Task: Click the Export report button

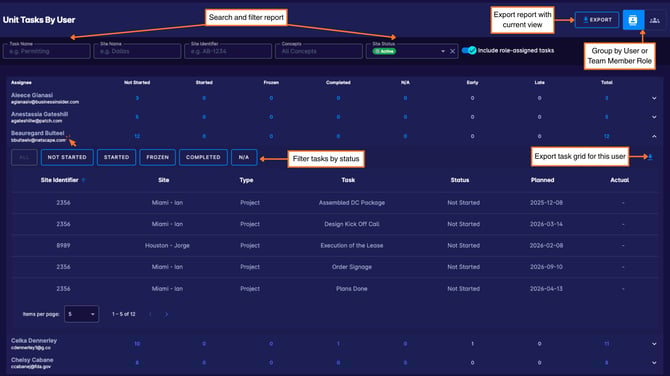Action: 597,20
